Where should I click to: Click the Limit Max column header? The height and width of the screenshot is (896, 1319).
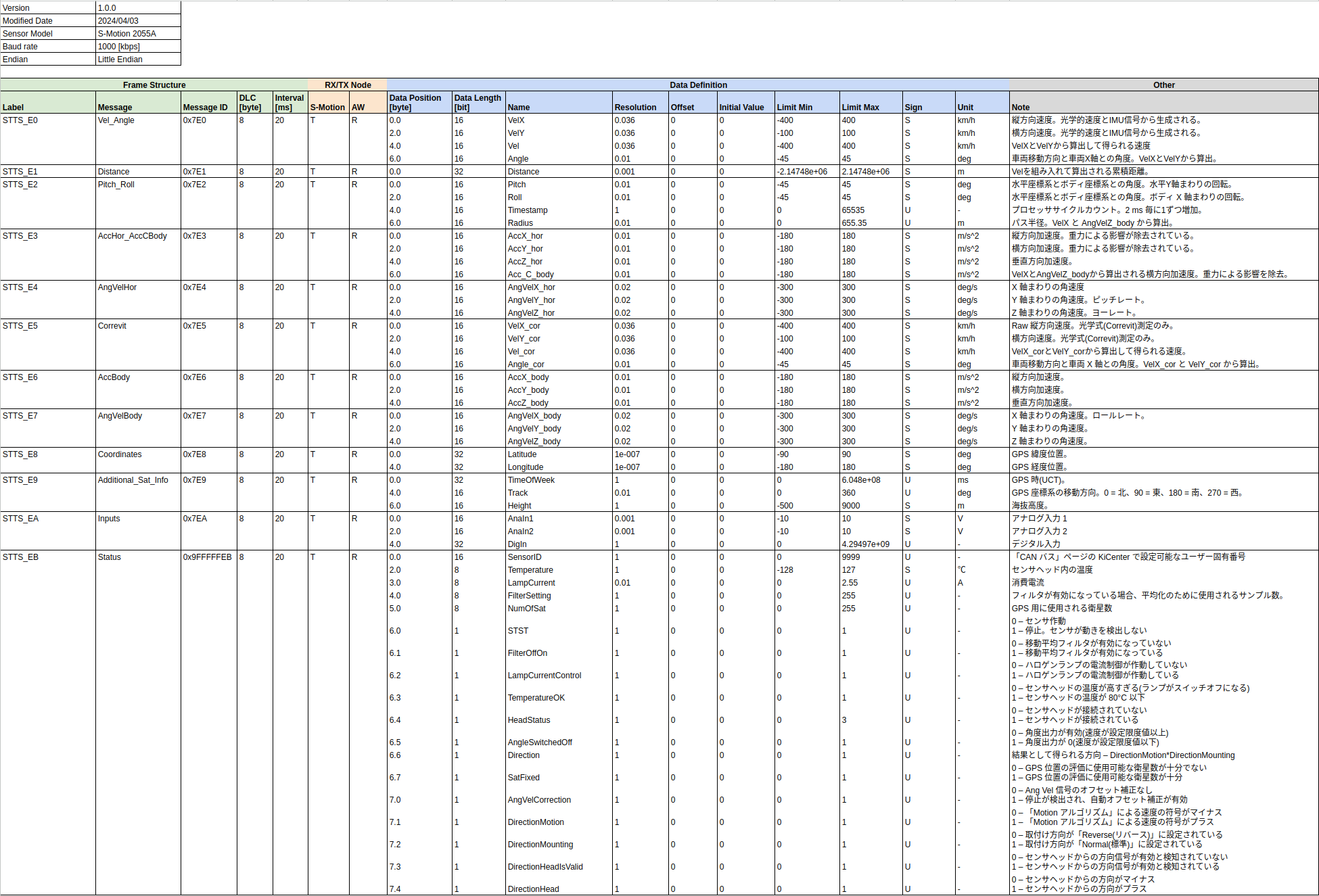tap(871, 103)
